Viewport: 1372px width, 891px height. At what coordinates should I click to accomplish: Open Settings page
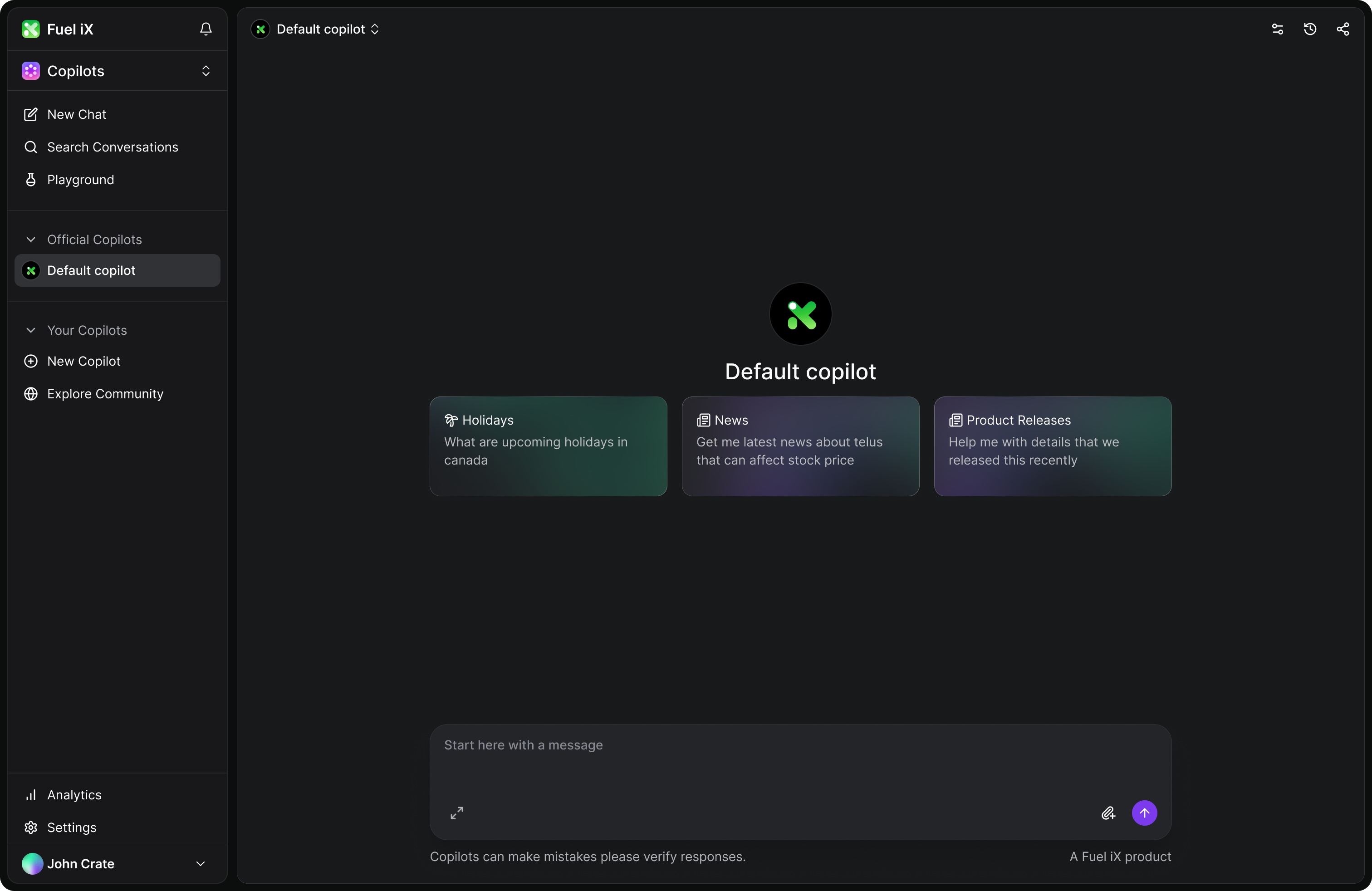[x=118, y=827]
